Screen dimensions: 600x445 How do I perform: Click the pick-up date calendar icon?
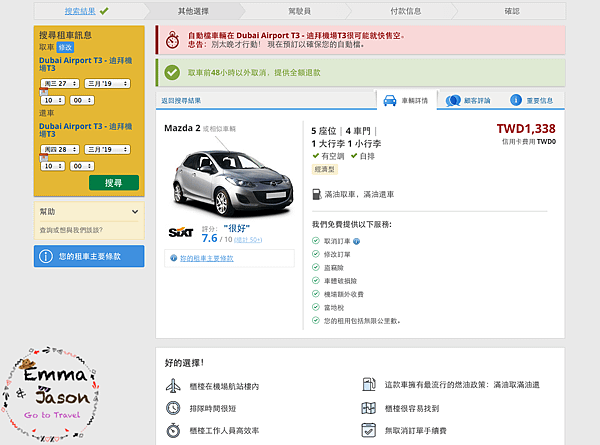pos(44,91)
